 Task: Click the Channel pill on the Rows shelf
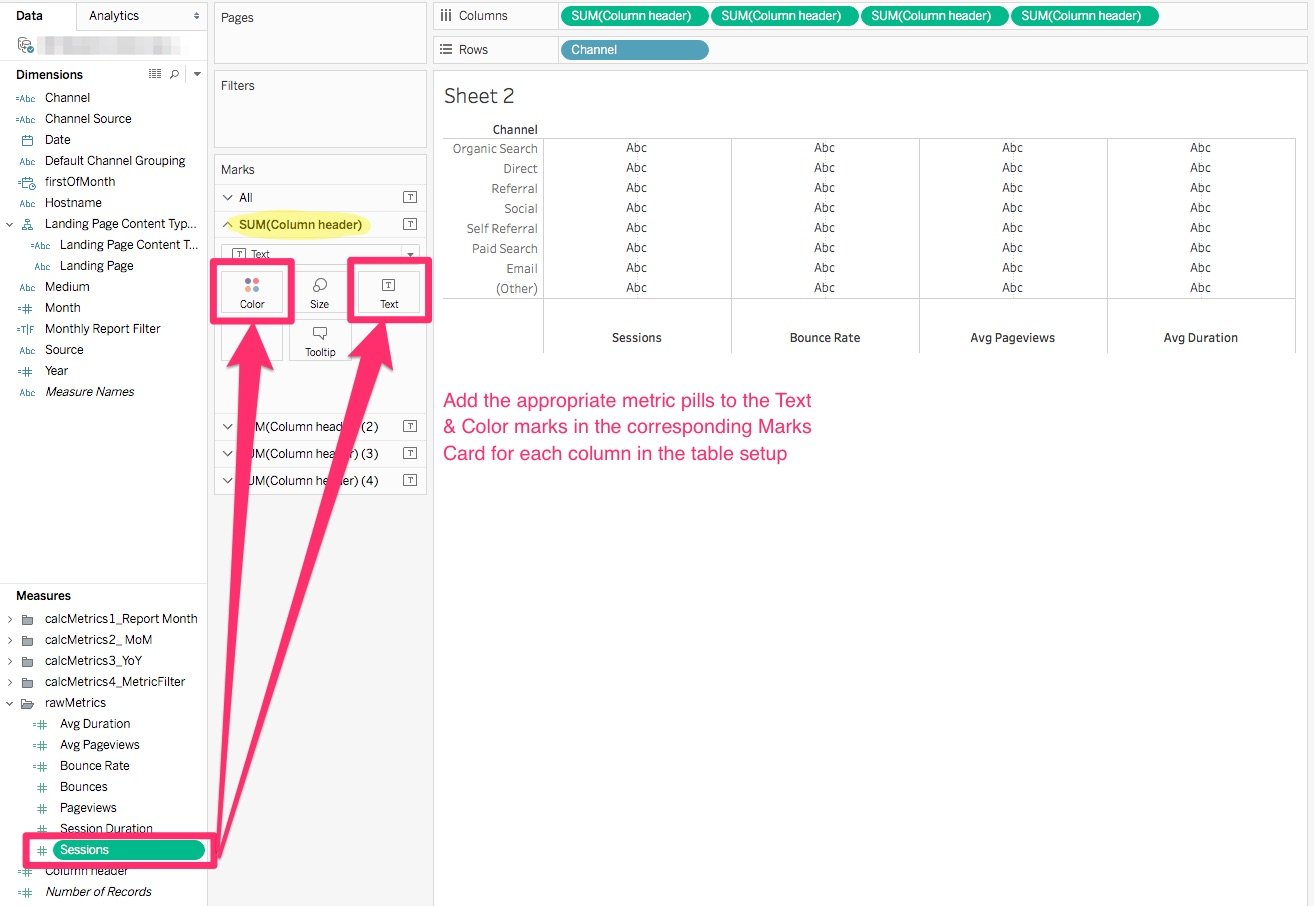point(634,49)
